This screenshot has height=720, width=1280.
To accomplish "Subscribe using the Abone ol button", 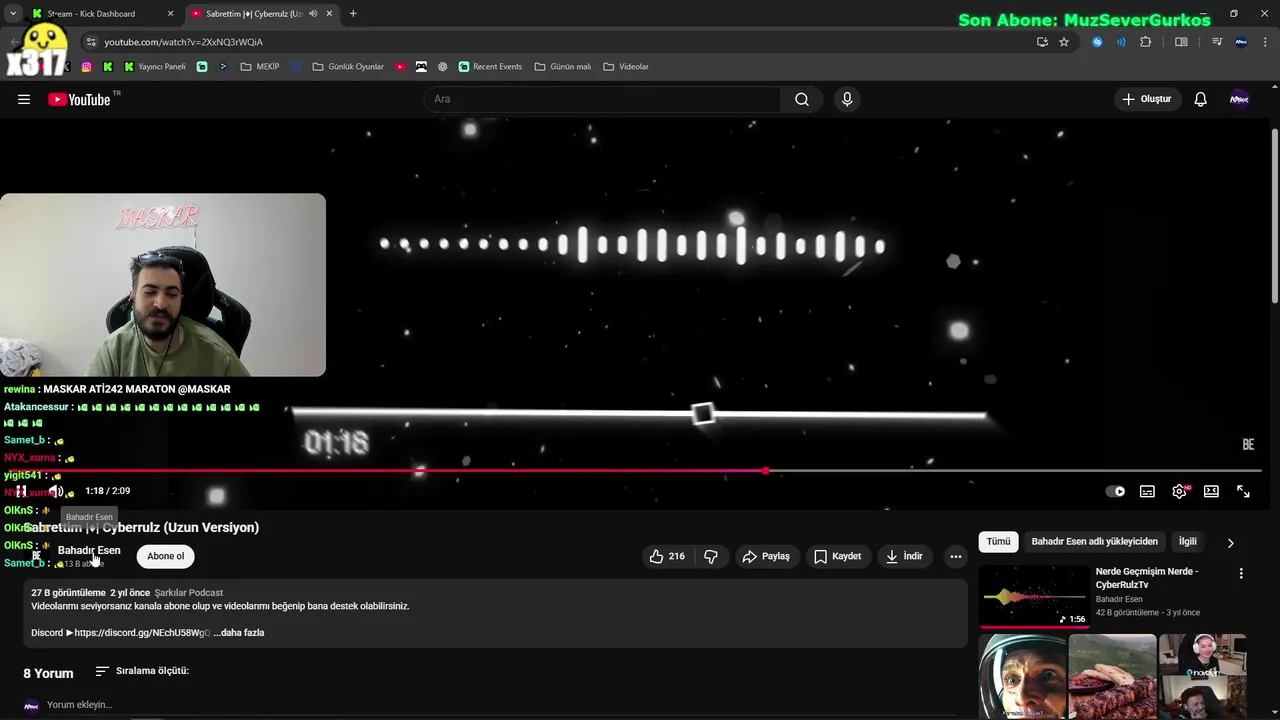I will [166, 556].
